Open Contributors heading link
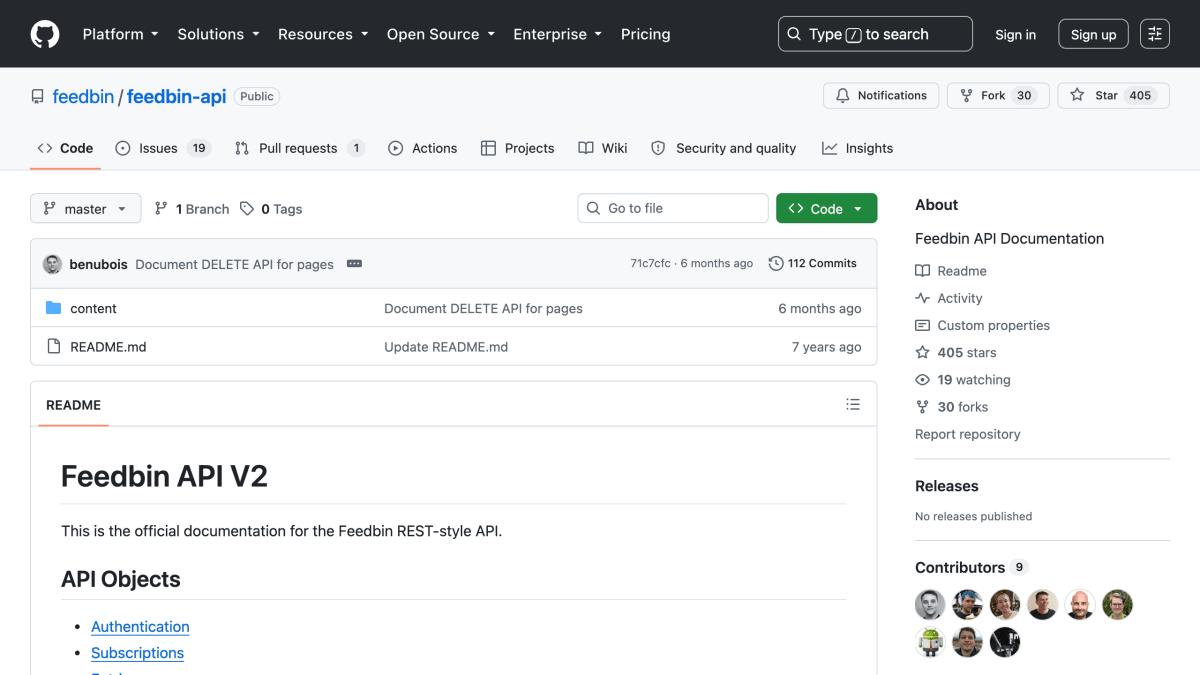Viewport: 1200px width, 675px height. [971, 567]
